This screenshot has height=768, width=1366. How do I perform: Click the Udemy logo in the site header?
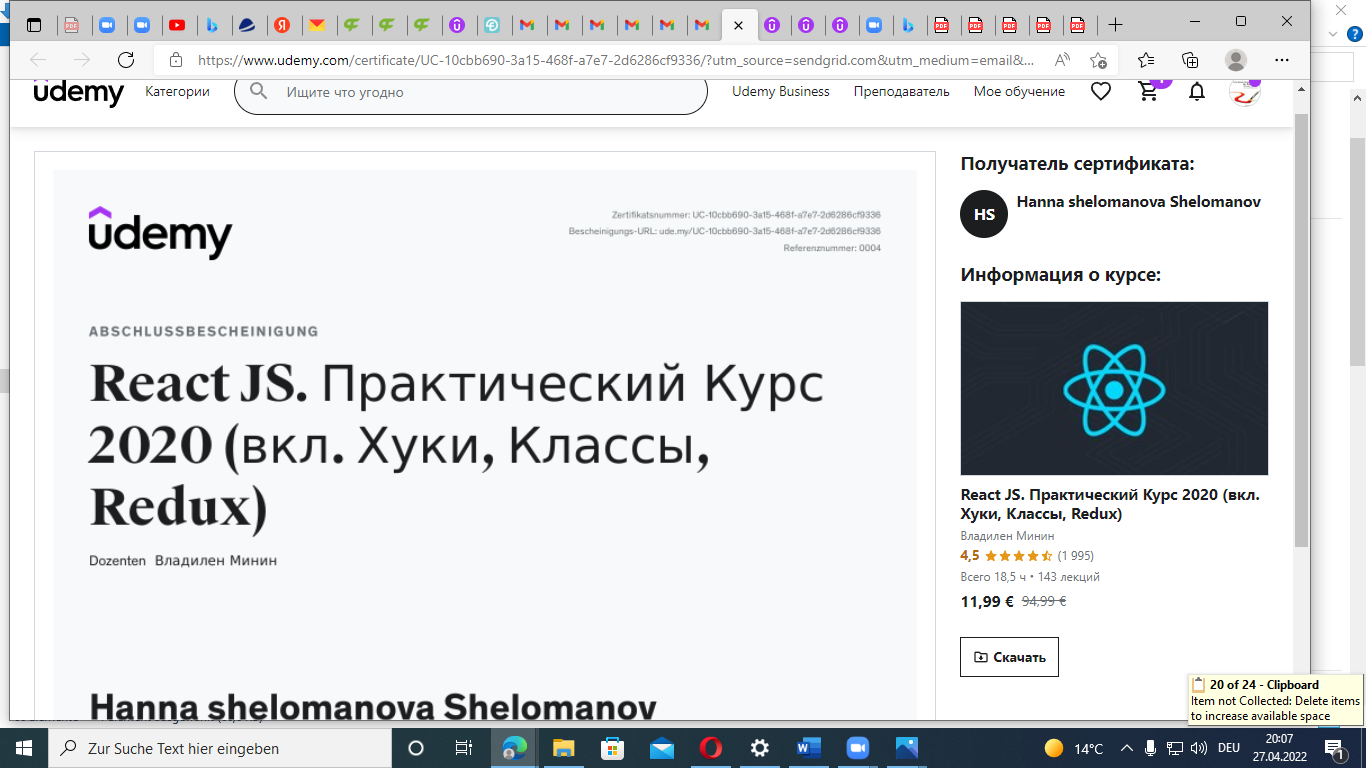[x=79, y=91]
